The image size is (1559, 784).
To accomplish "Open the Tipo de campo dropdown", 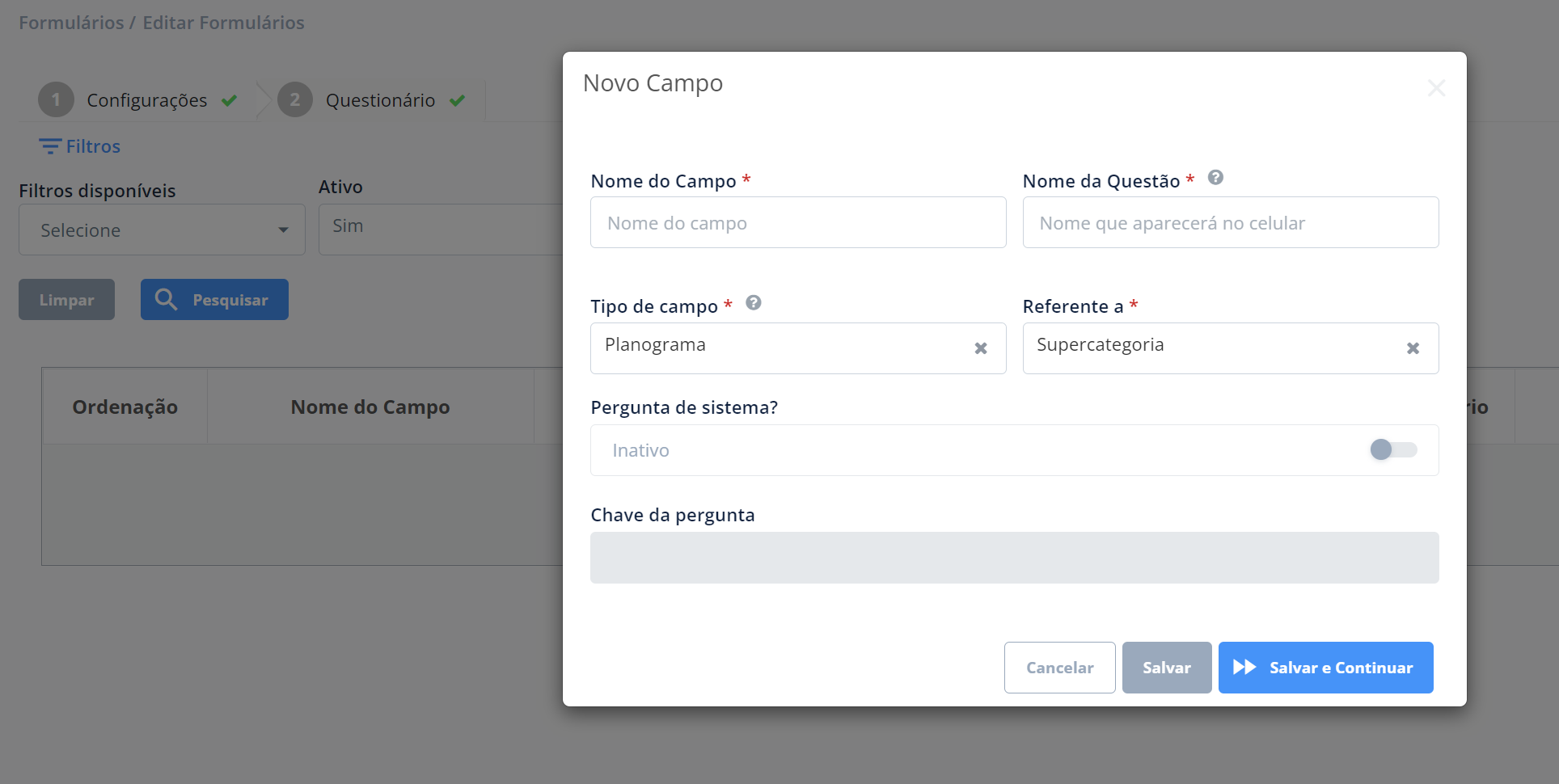I will [798, 348].
